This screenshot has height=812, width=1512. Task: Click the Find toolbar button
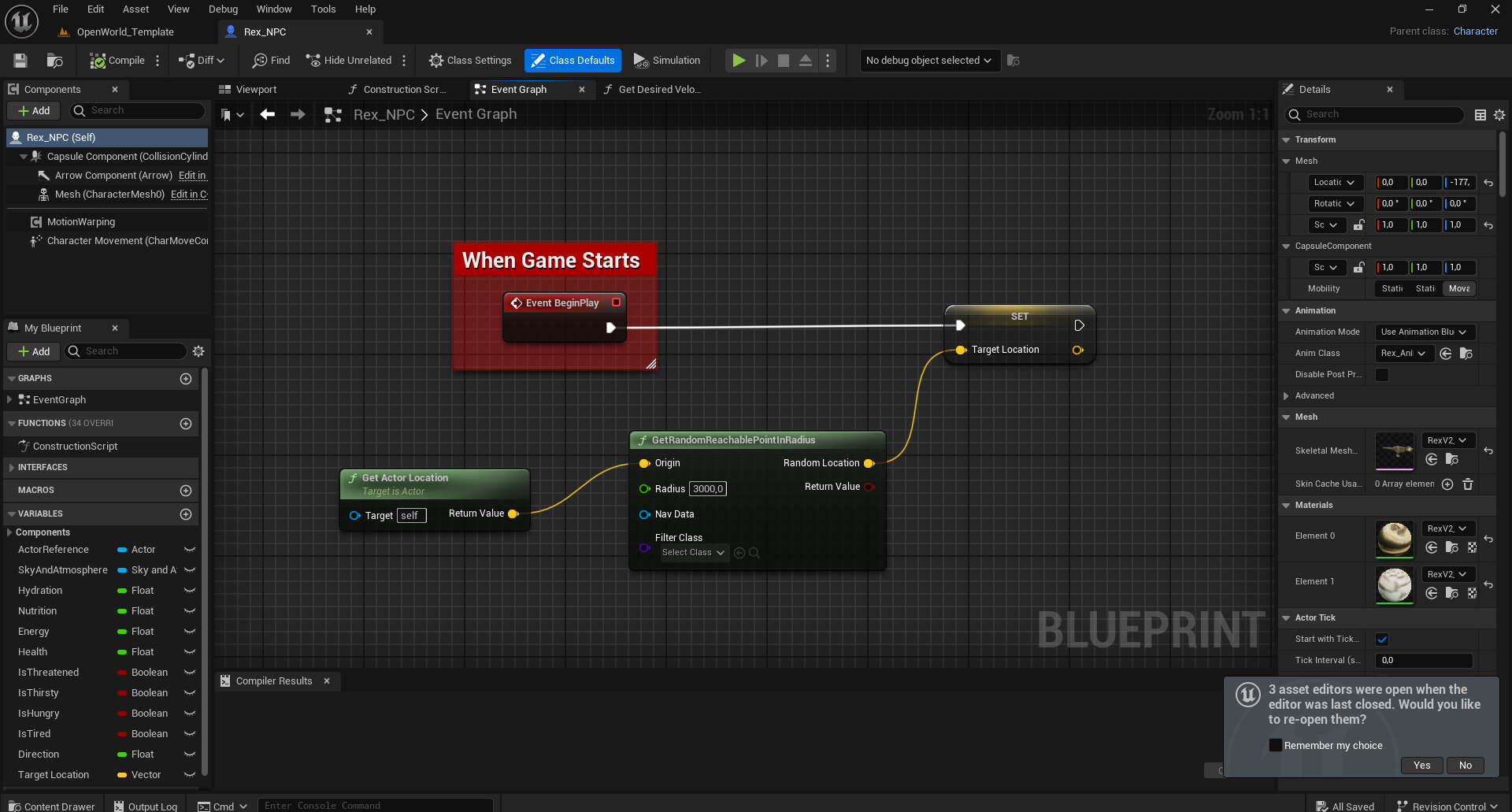[271, 61]
